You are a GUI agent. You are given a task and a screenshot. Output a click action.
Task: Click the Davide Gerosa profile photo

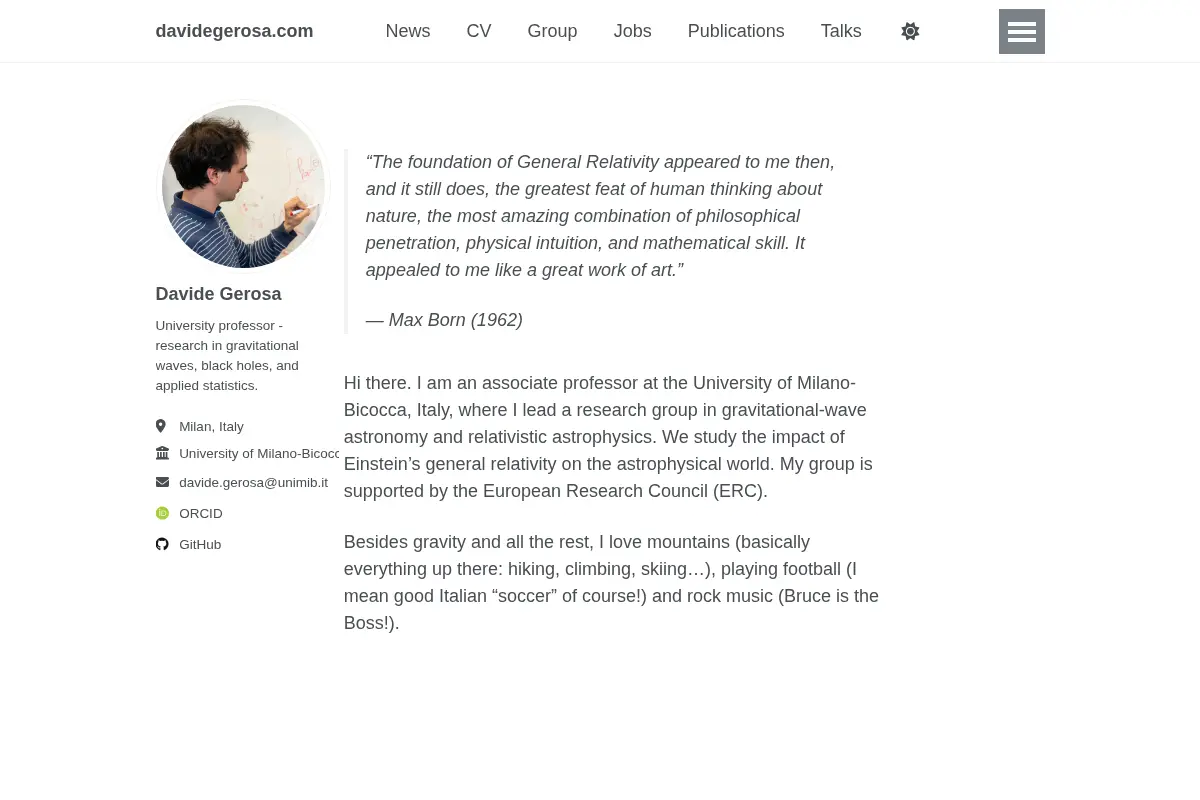[x=244, y=186]
